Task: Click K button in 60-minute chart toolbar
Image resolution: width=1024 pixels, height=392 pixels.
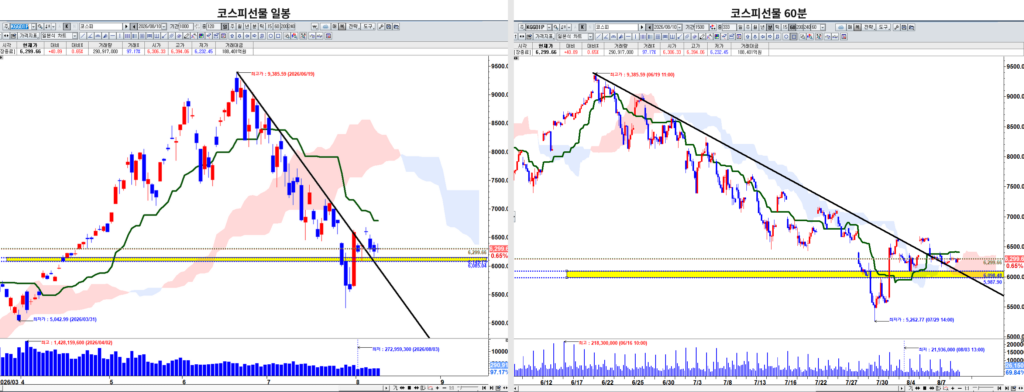Action: [583, 27]
